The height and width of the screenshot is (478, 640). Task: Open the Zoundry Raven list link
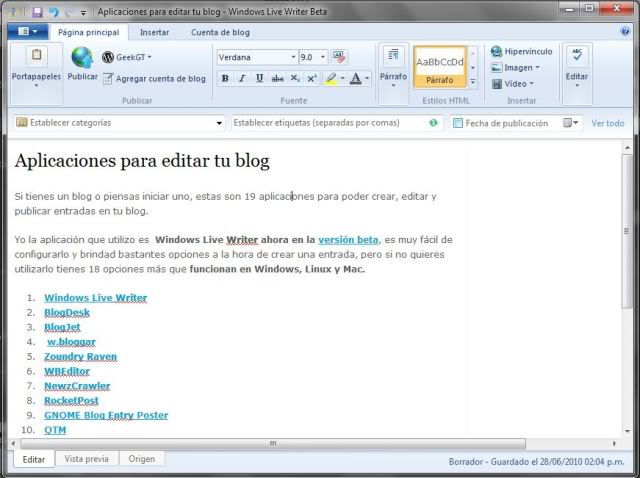pyautogui.click(x=80, y=357)
